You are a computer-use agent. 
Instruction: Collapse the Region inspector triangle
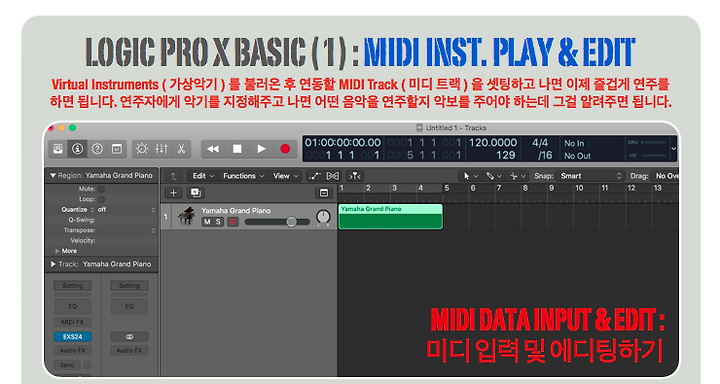(x=53, y=175)
